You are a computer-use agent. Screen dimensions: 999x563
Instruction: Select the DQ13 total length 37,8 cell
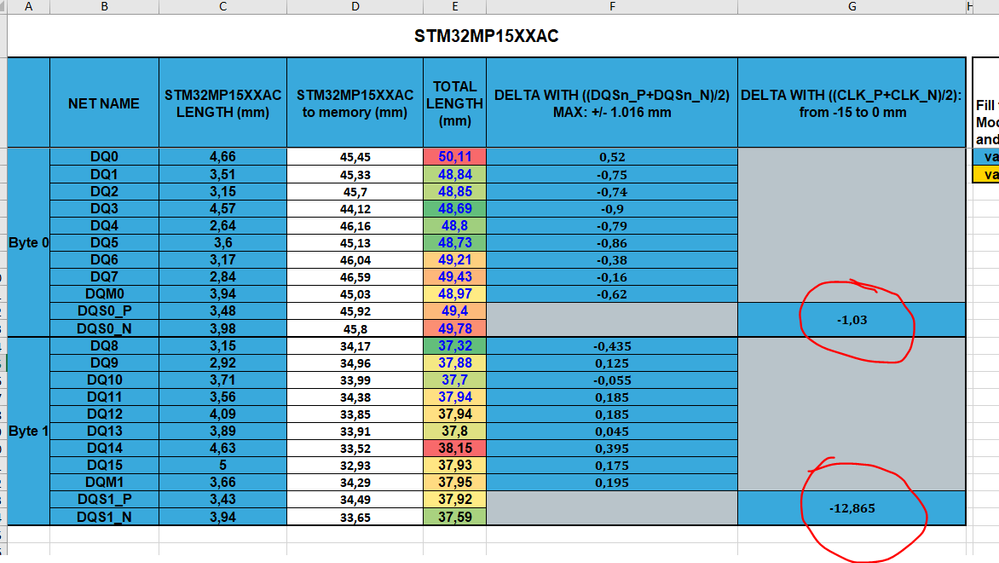(455, 431)
